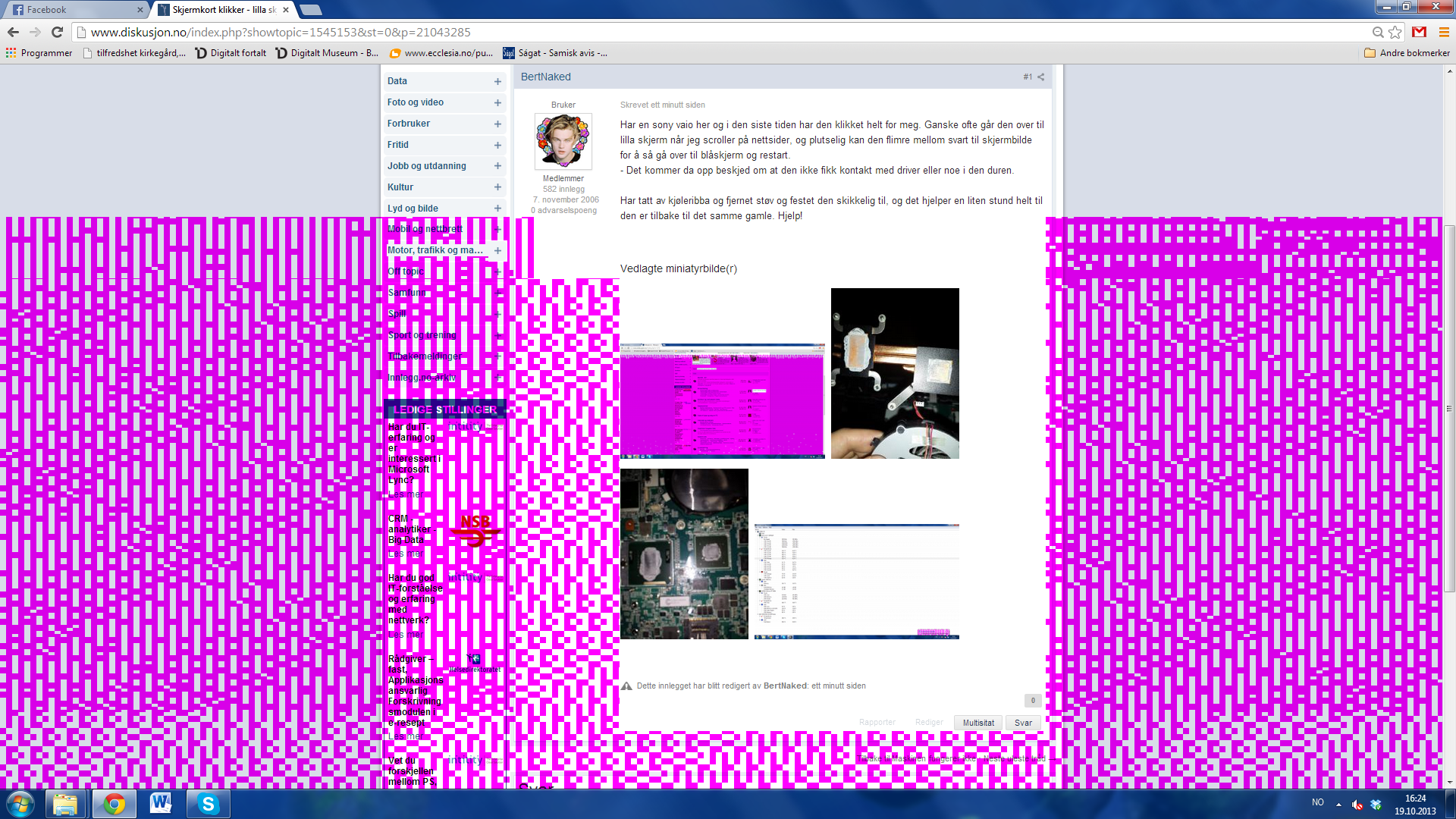
Task: Click the Svar reply button
Action: pyautogui.click(x=1023, y=723)
